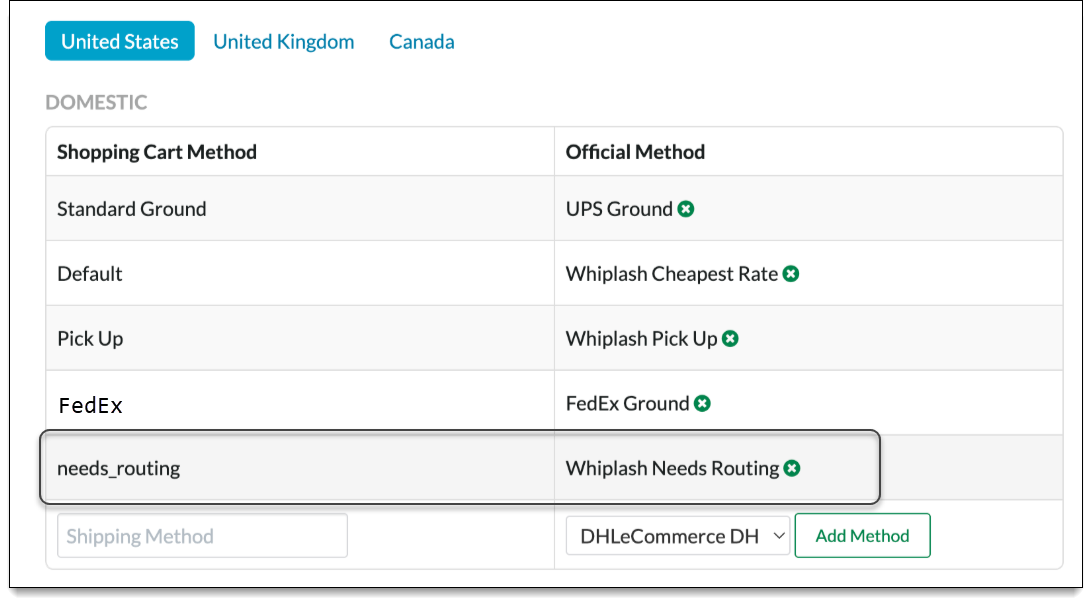The image size is (1092, 606).
Task: Switch to the United Kingdom tab
Action: click(283, 41)
